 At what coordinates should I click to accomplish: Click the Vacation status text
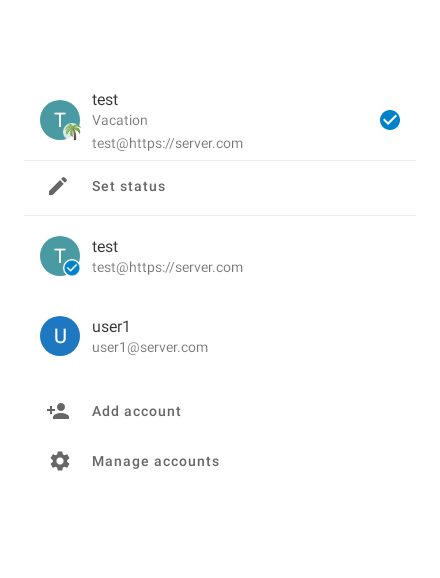[120, 121]
